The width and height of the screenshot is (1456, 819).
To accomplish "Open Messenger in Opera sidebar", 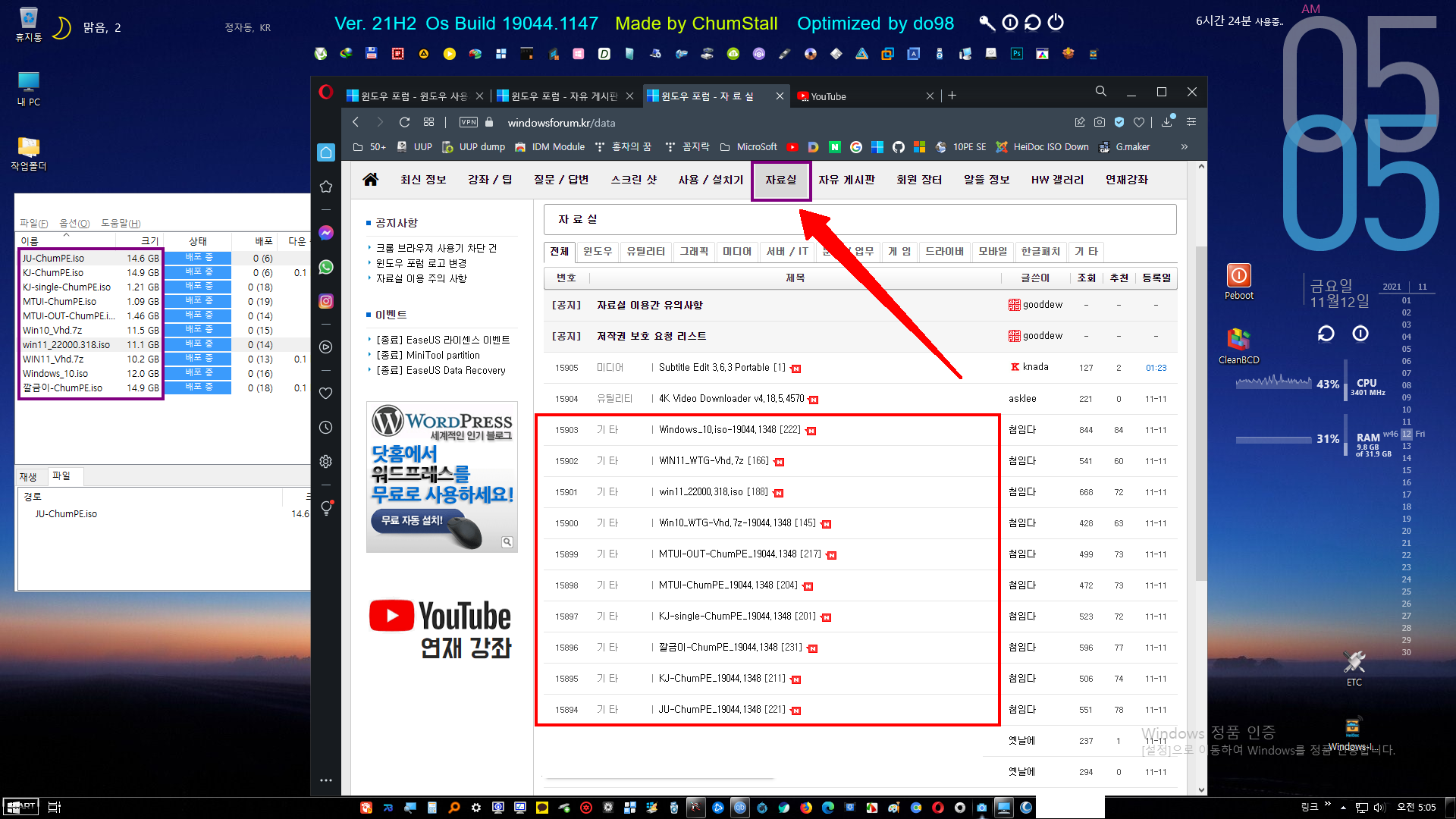I will point(326,233).
